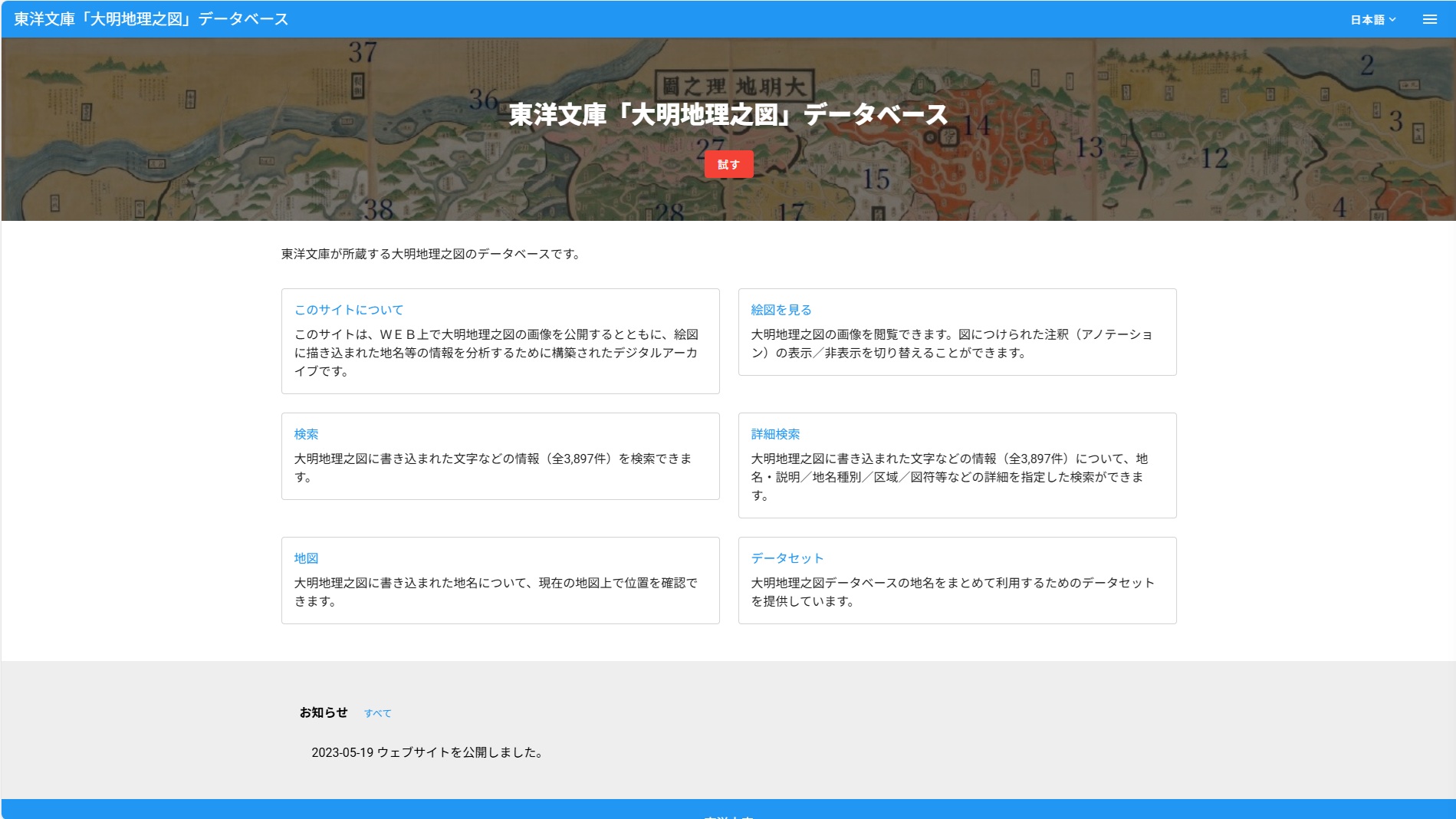View all news via すべて link

tap(377, 713)
